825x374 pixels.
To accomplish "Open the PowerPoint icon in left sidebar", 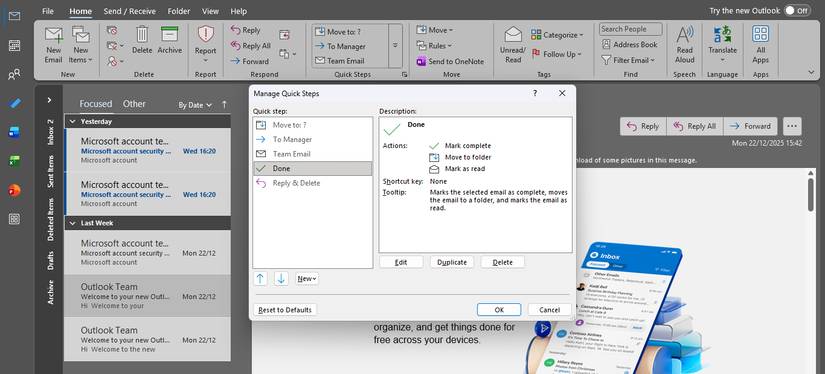I will (15, 190).
